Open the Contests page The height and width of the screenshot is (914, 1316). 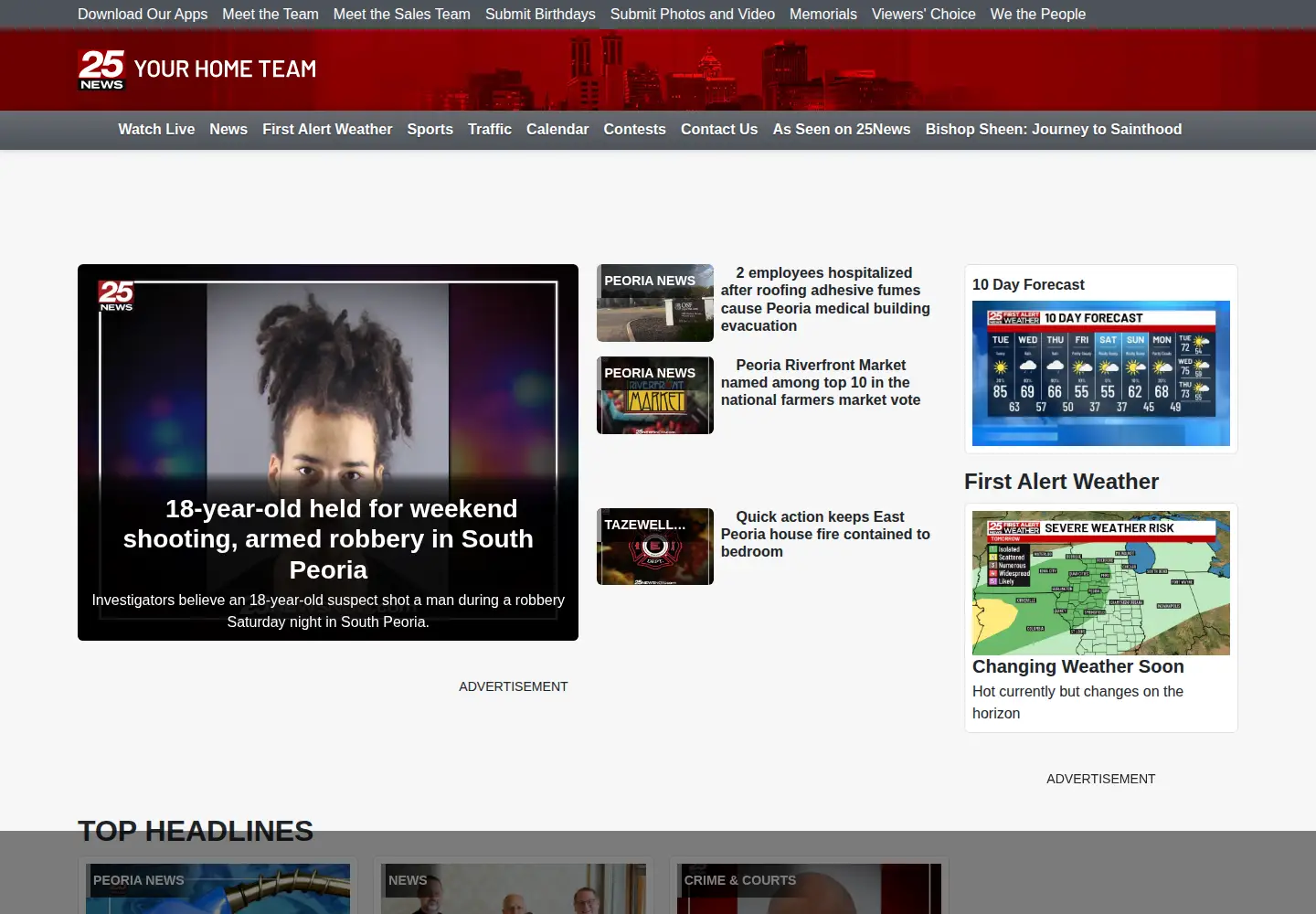[x=635, y=130]
